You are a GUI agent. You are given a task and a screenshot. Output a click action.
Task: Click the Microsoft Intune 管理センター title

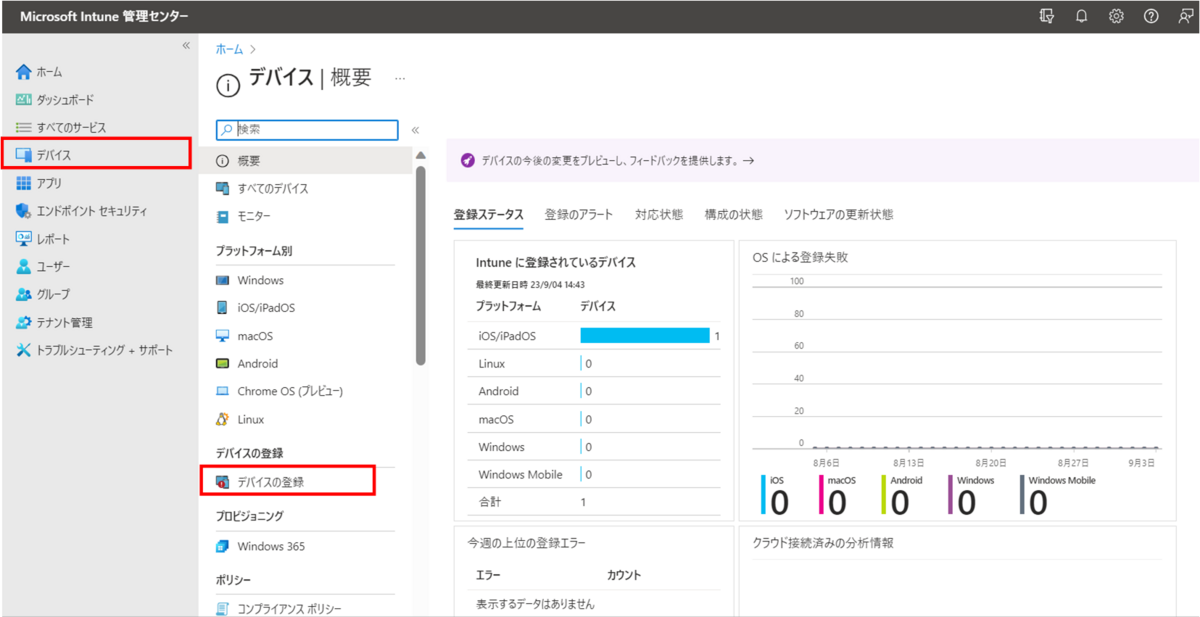pos(103,16)
